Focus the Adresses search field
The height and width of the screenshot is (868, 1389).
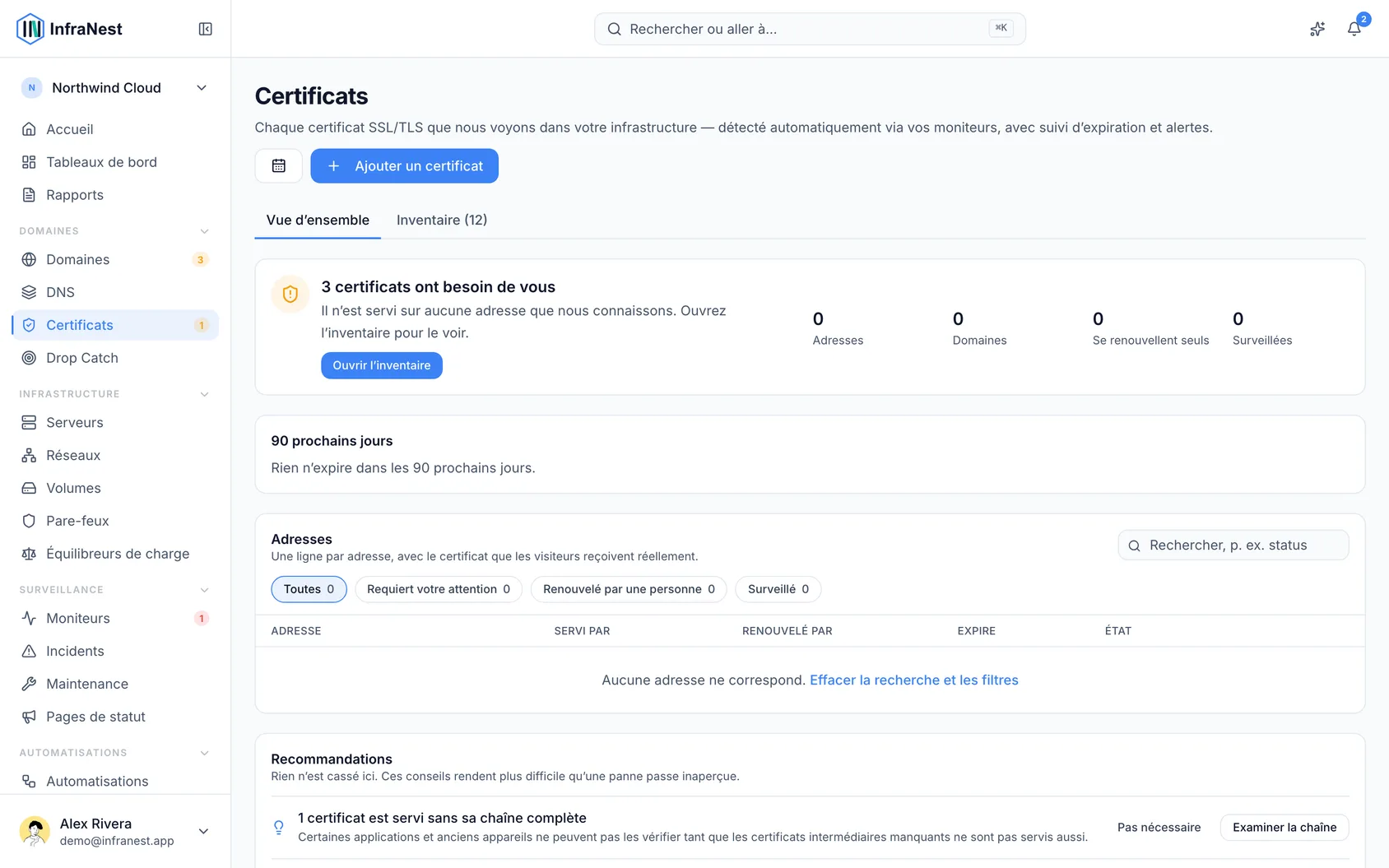point(1233,545)
